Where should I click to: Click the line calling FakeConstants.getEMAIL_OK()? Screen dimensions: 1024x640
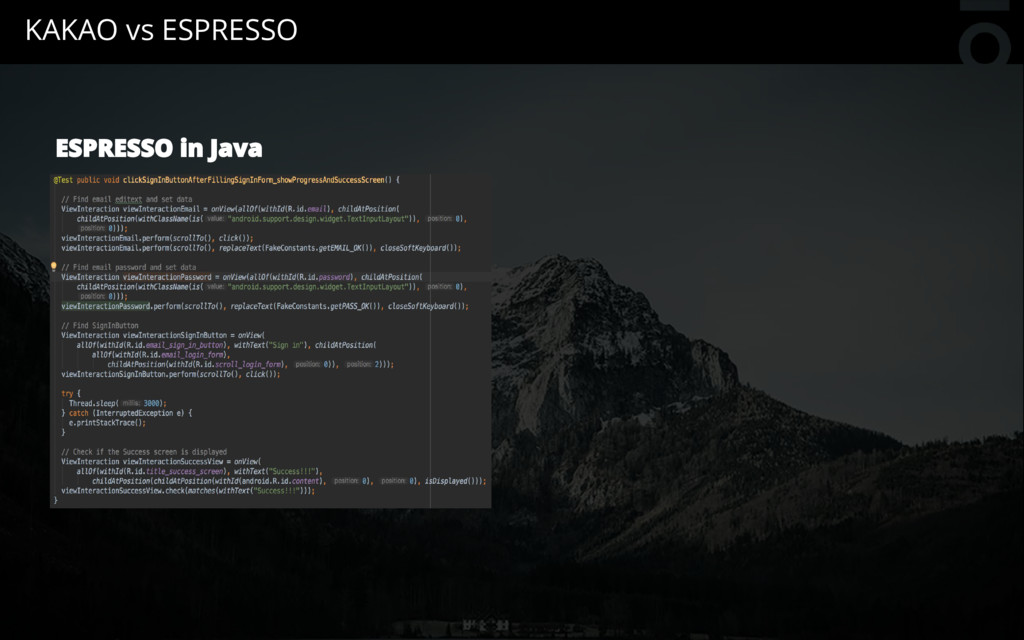[261, 248]
